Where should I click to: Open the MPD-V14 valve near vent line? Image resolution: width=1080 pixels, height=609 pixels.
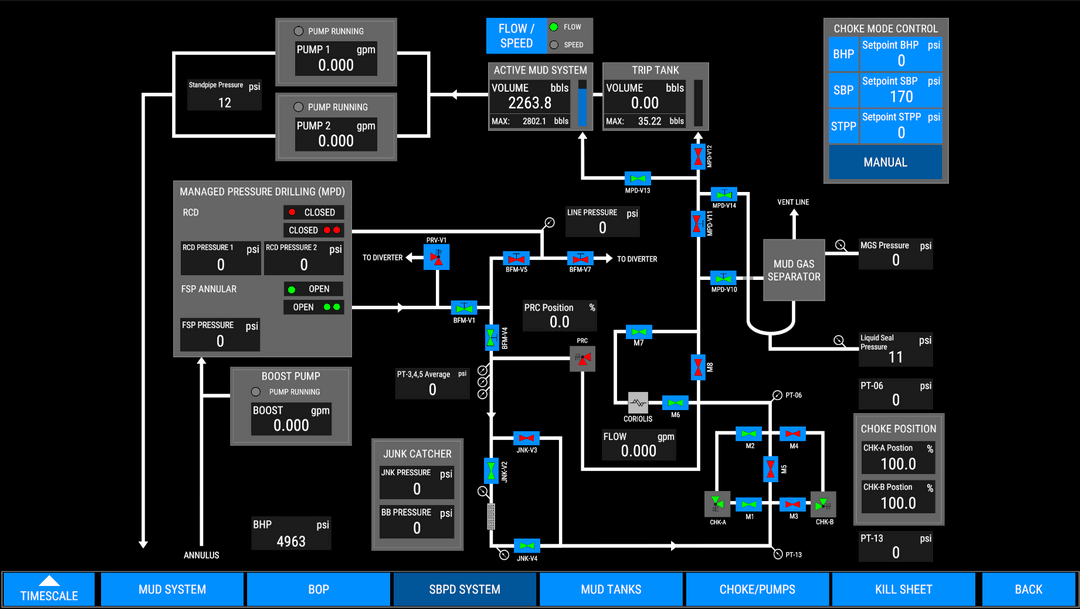[x=723, y=194]
